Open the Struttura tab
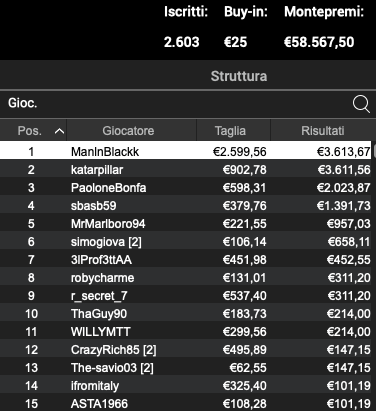This screenshot has width=376, height=411. [239, 76]
